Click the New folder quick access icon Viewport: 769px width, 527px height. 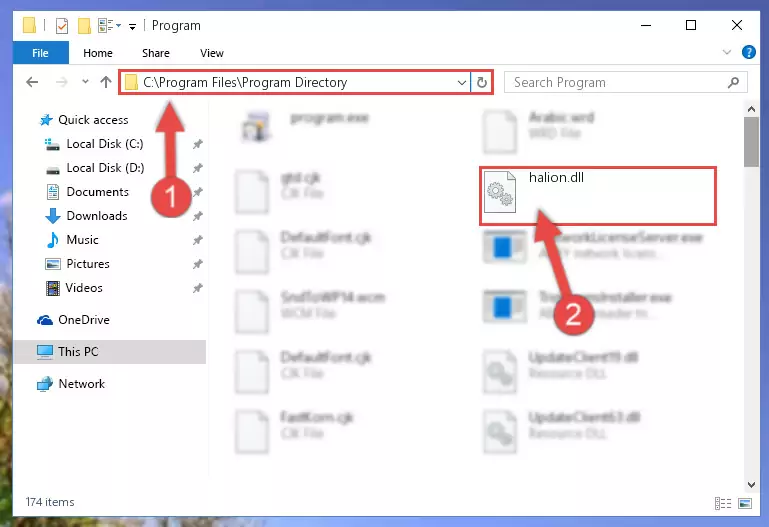[84, 25]
